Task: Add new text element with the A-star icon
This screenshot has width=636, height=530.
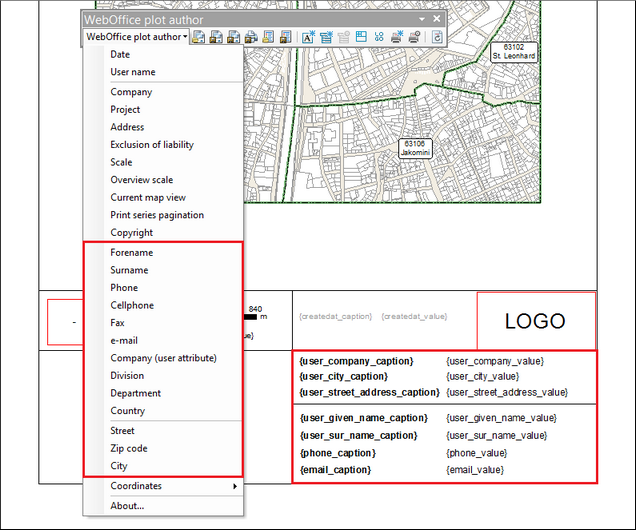Action: [309, 37]
